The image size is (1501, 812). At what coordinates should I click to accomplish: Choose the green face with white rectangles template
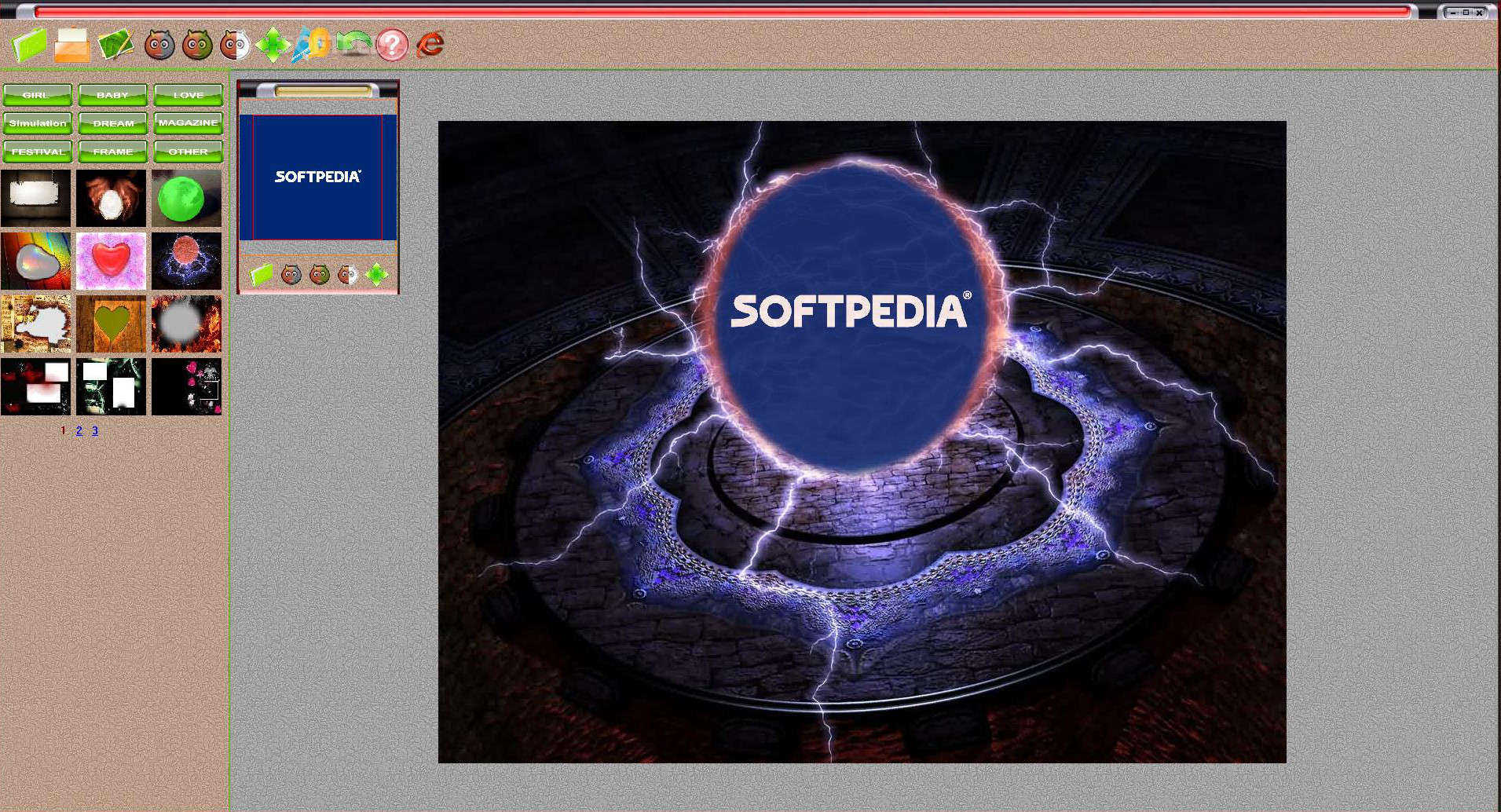pos(111,386)
